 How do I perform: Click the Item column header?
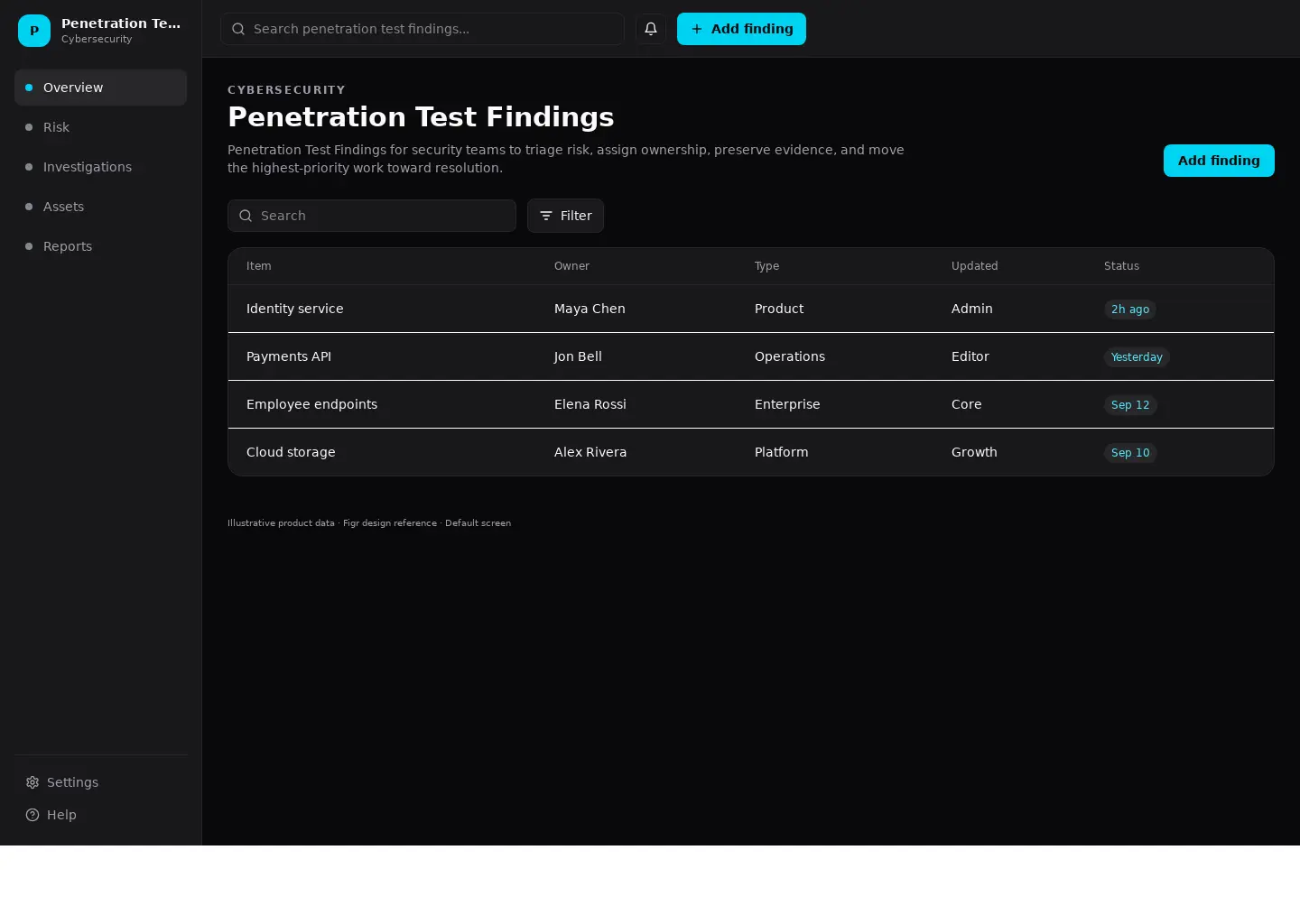pos(258,266)
